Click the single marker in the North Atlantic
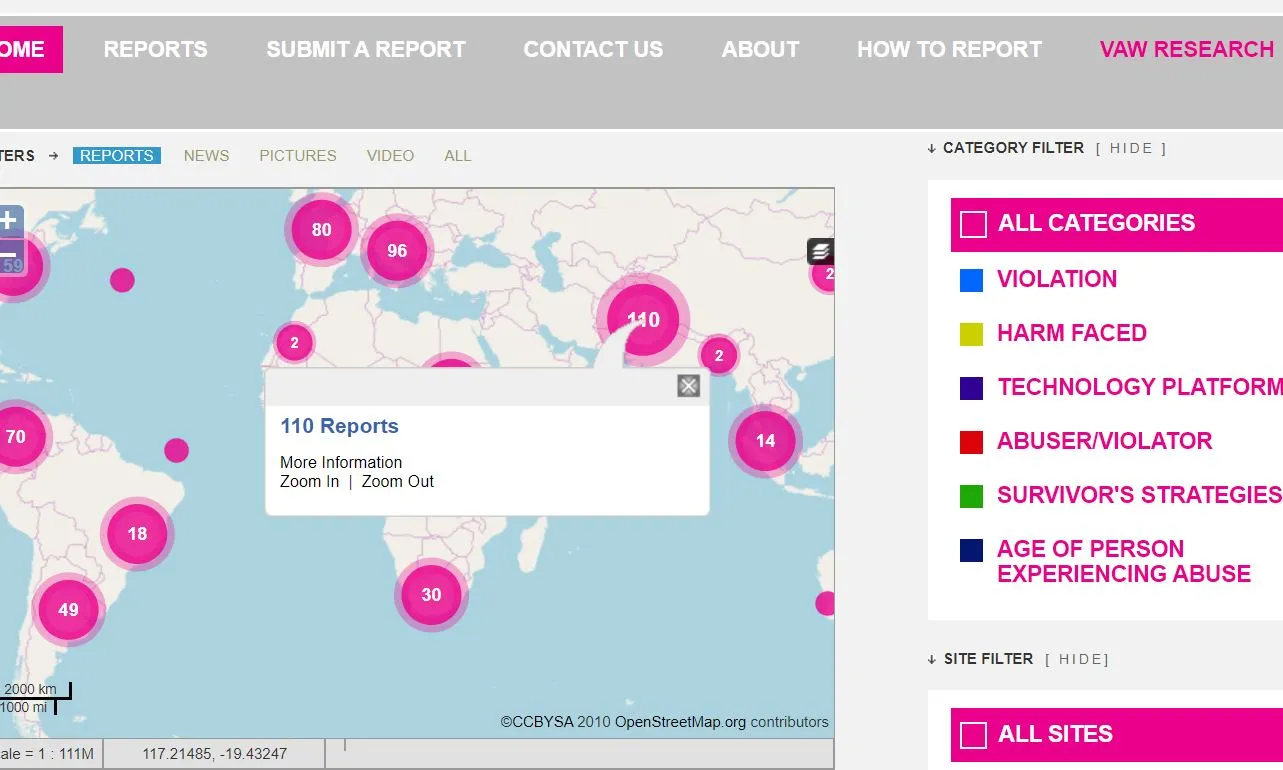This screenshot has width=1283, height=770. (x=122, y=280)
